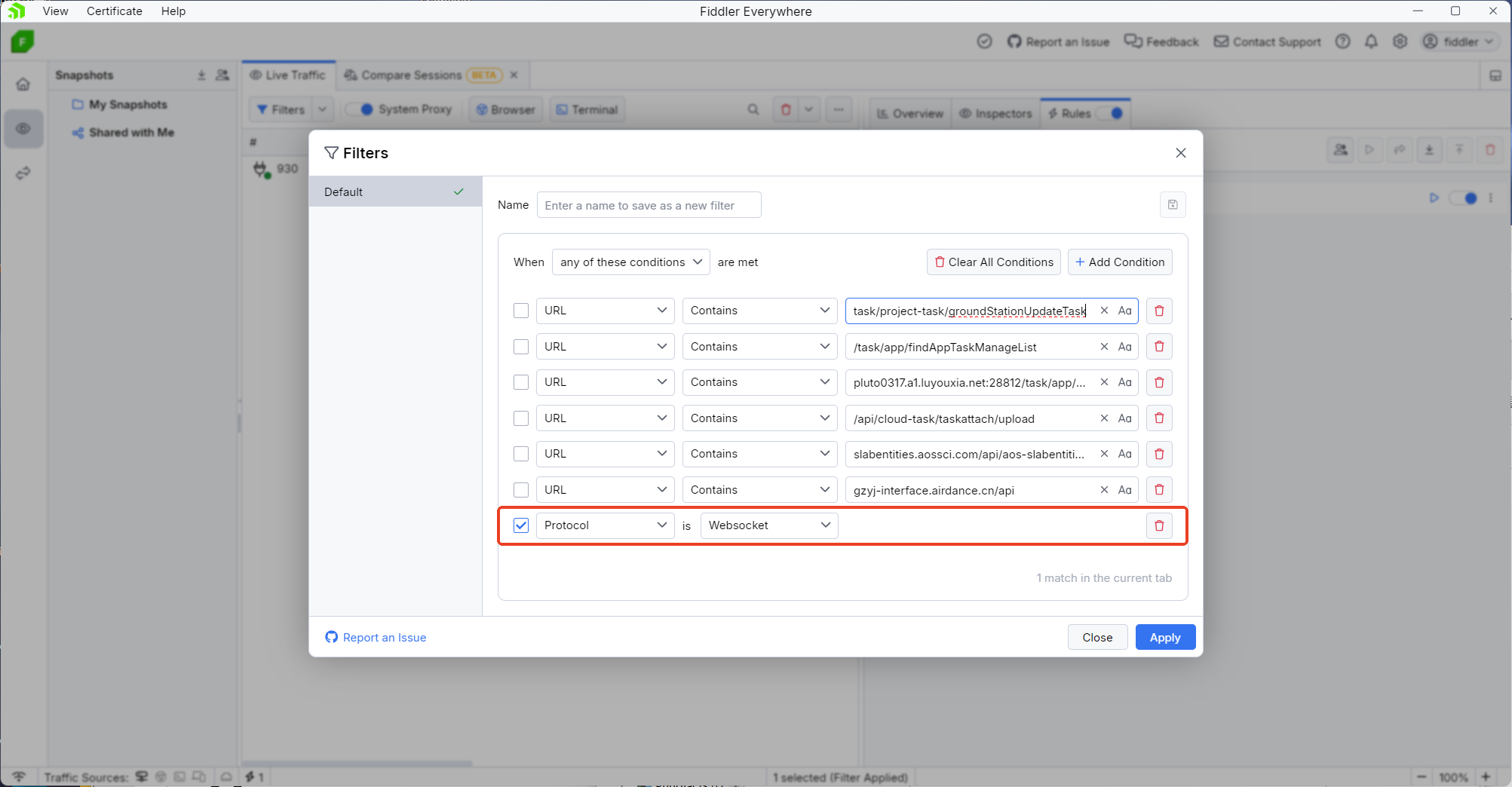The image size is (1512, 787).
Task: Focus the filter Name input field
Action: tap(649, 205)
